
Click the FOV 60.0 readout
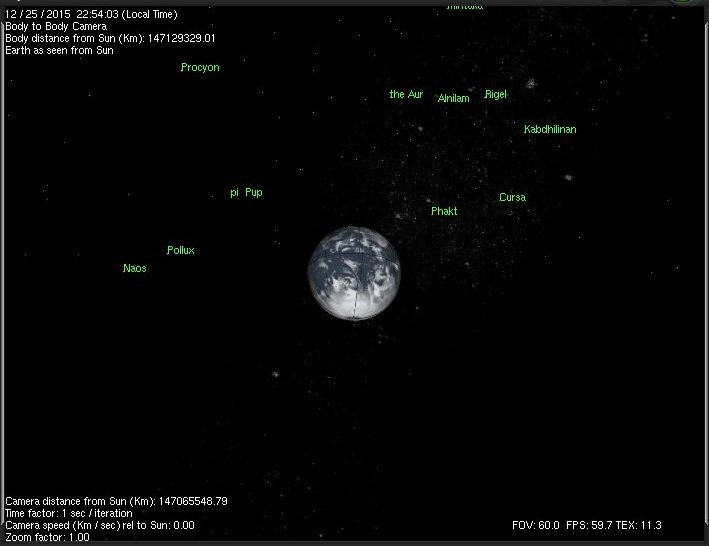click(536, 525)
